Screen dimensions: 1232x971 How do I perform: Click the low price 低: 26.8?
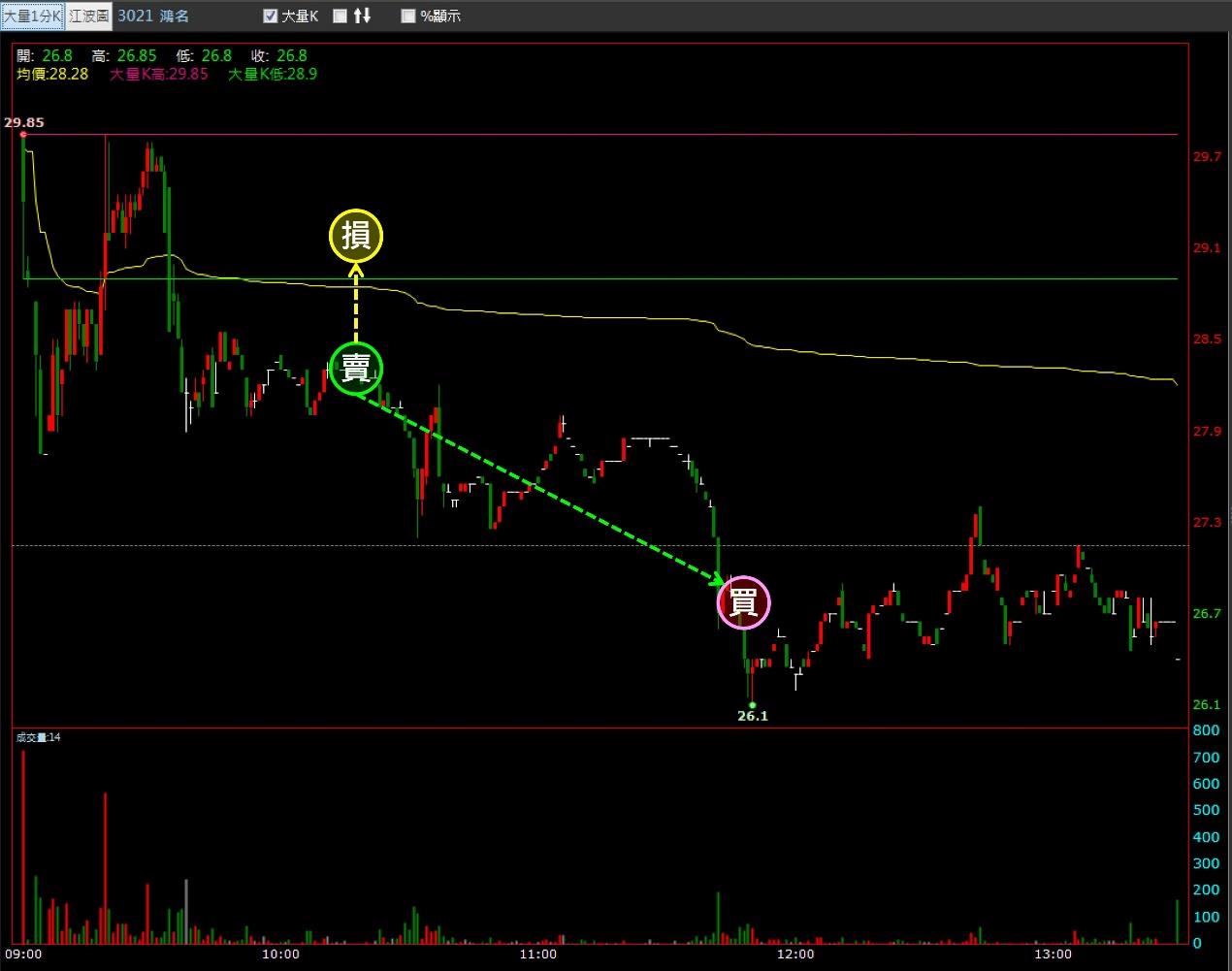204,55
